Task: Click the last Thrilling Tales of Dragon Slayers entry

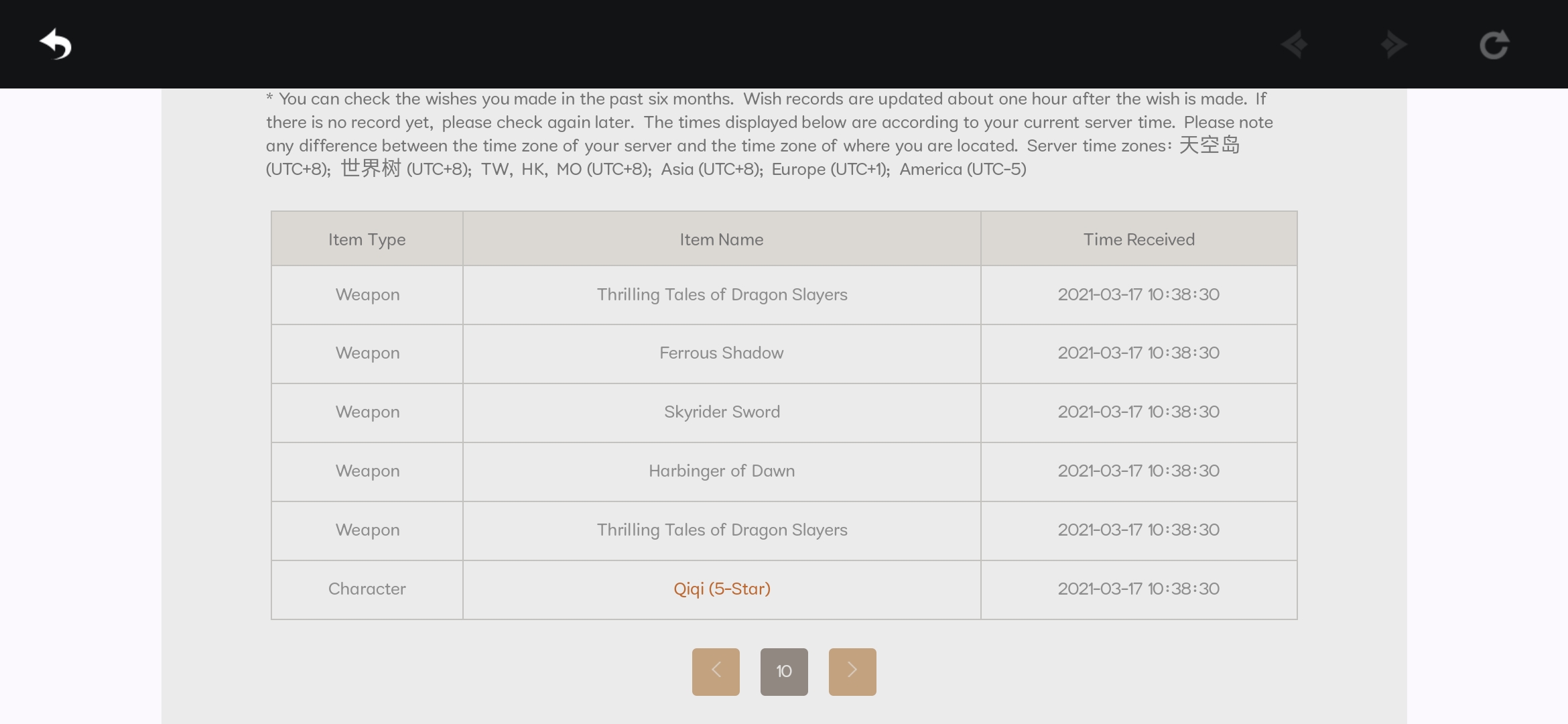Action: 722,530
